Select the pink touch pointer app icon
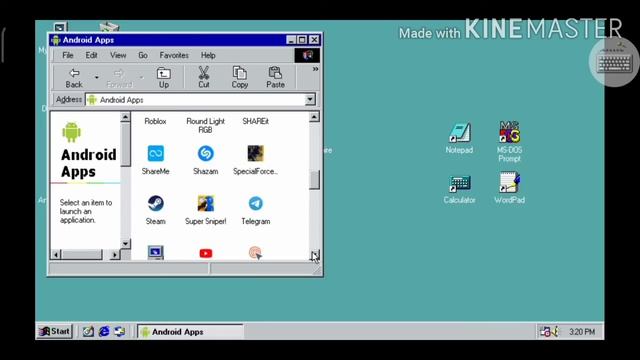Image resolution: width=640 pixels, height=360 pixels. click(x=256, y=253)
